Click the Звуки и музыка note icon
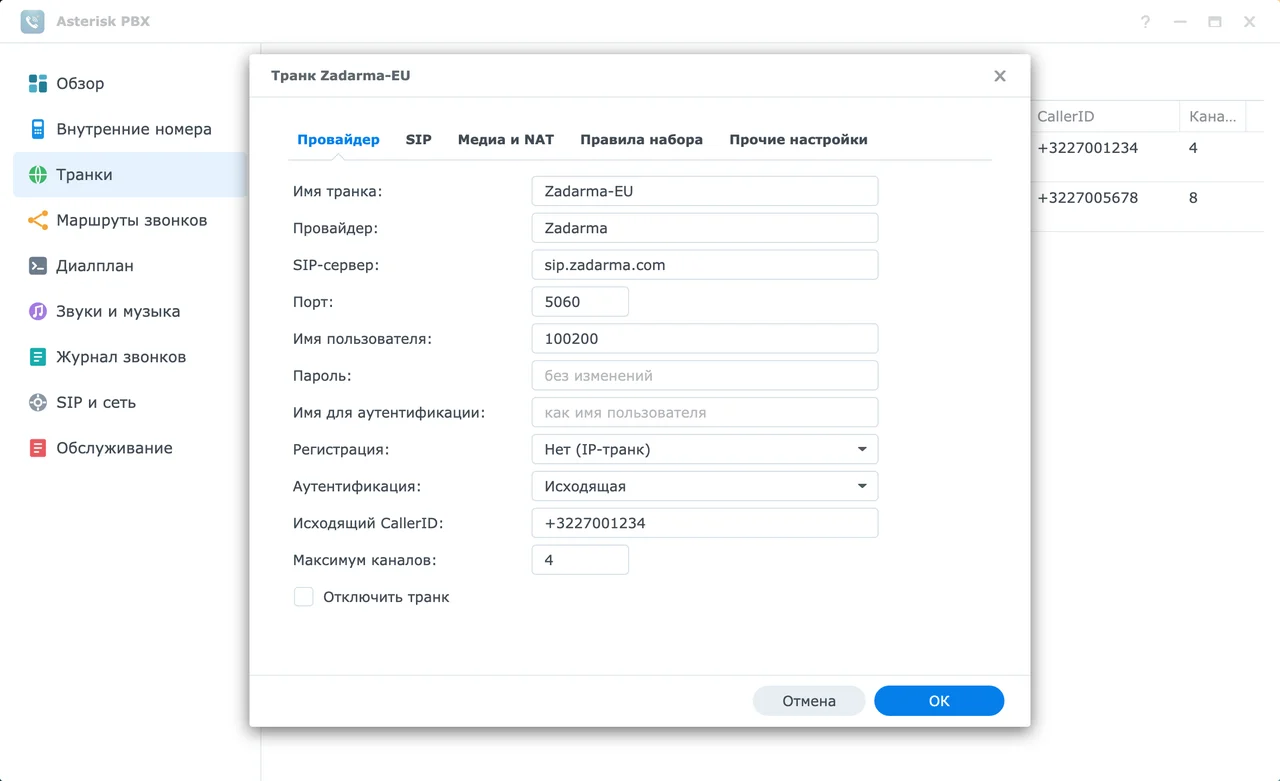Screen dimensions: 1280x781 (38, 311)
